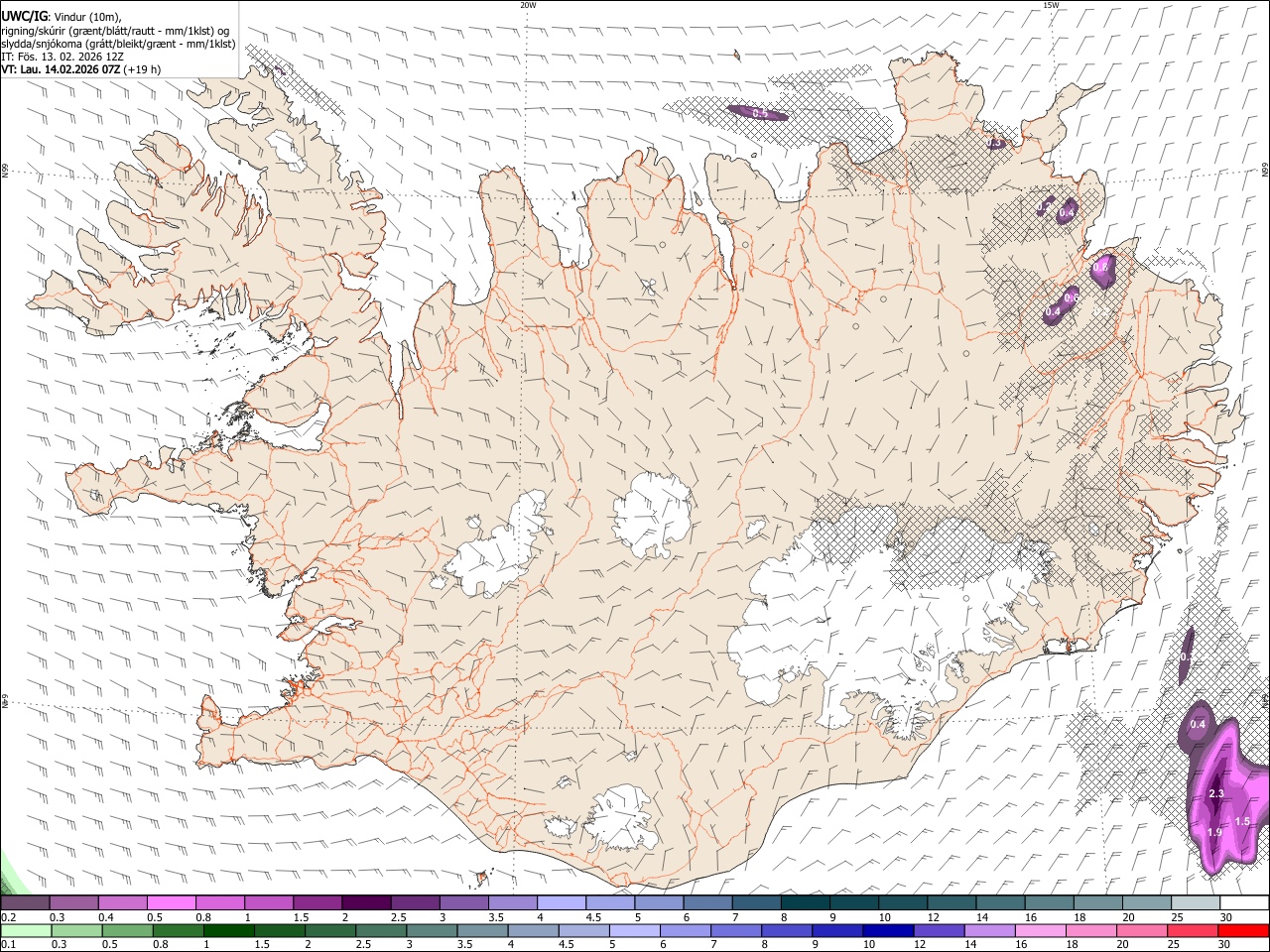This screenshot has width=1270, height=952.
Task: Click the '0.6' snowfall value in northeast Iceland
Action: pyautogui.click(x=1072, y=297)
